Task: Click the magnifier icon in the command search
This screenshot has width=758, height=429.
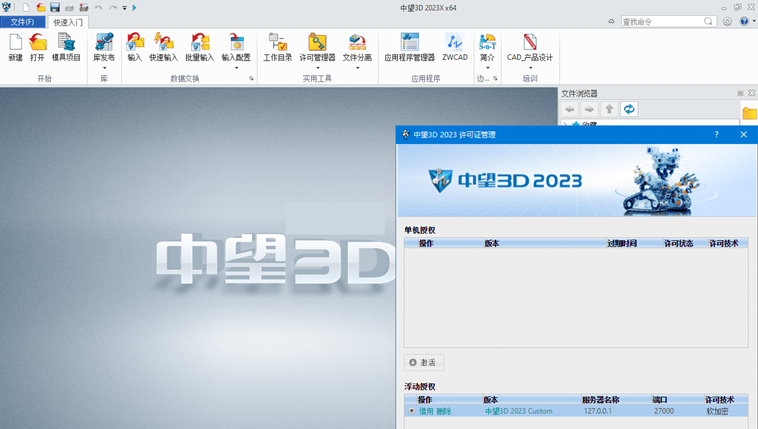Action: [708, 21]
